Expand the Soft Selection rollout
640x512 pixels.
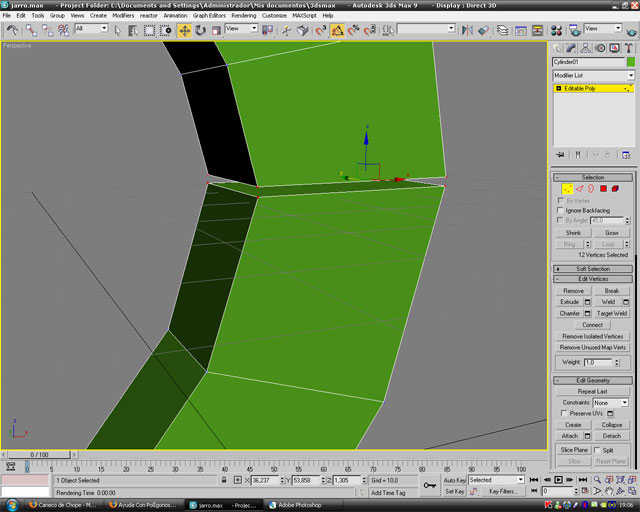pyautogui.click(x=593, y=269)
